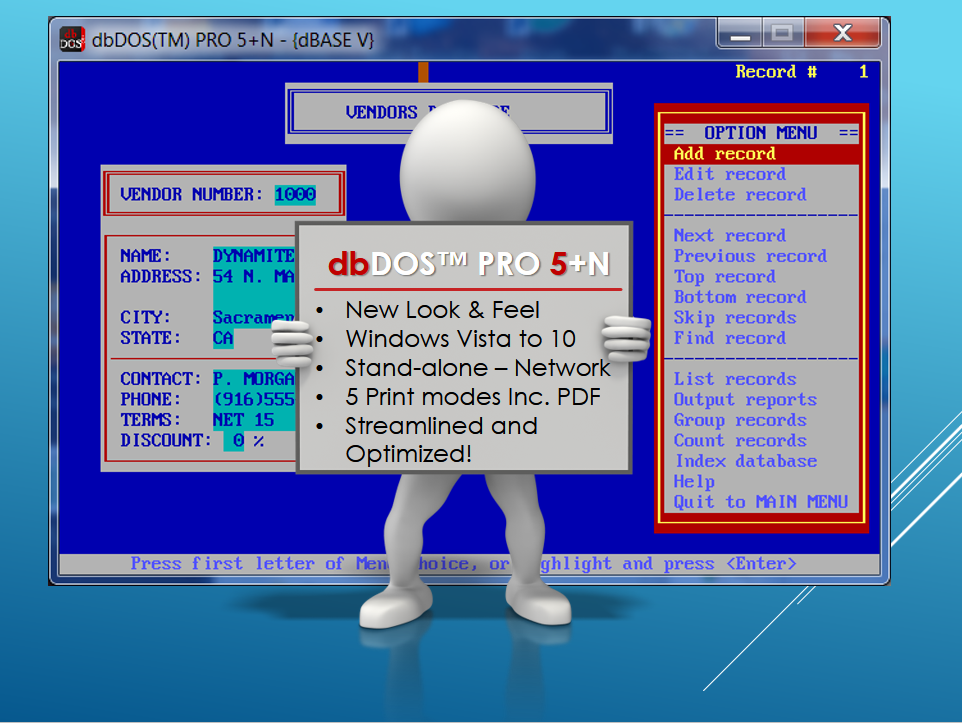
Task: Select Count records option
Action: tap(740, 441)
